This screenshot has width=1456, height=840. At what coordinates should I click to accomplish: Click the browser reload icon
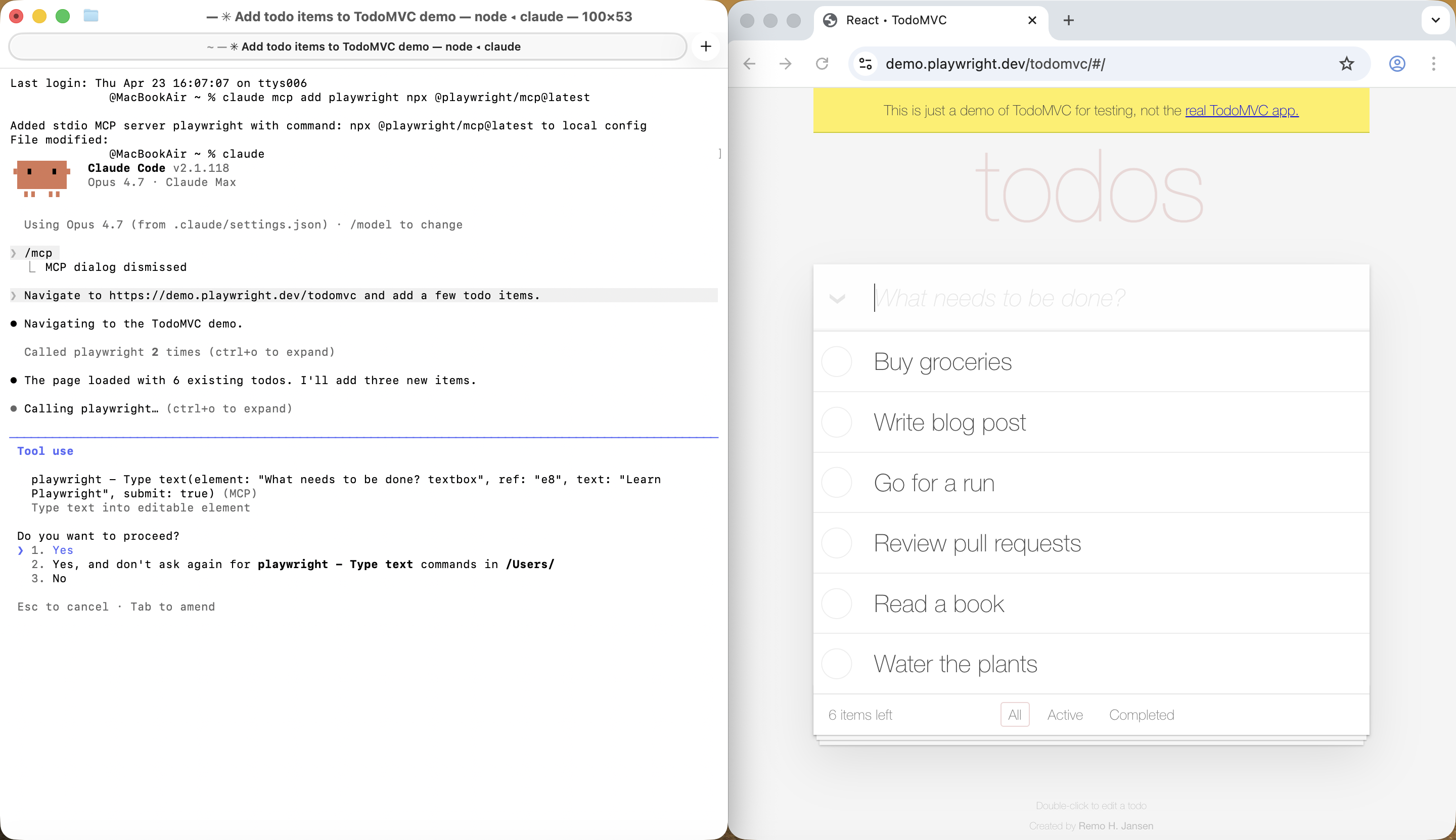pos(822,64)
